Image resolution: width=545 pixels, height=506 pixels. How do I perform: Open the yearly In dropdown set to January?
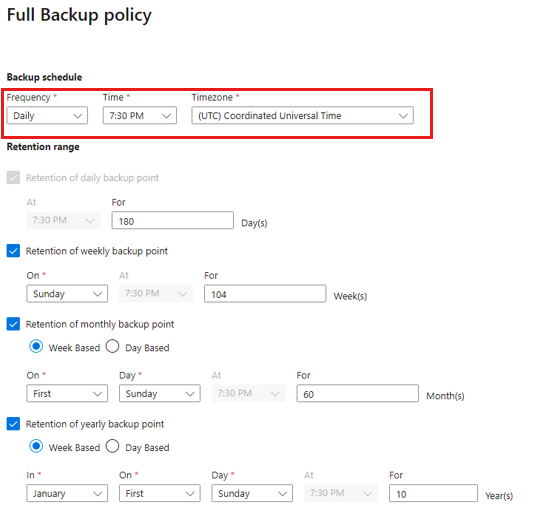click(x=67, y=493)
